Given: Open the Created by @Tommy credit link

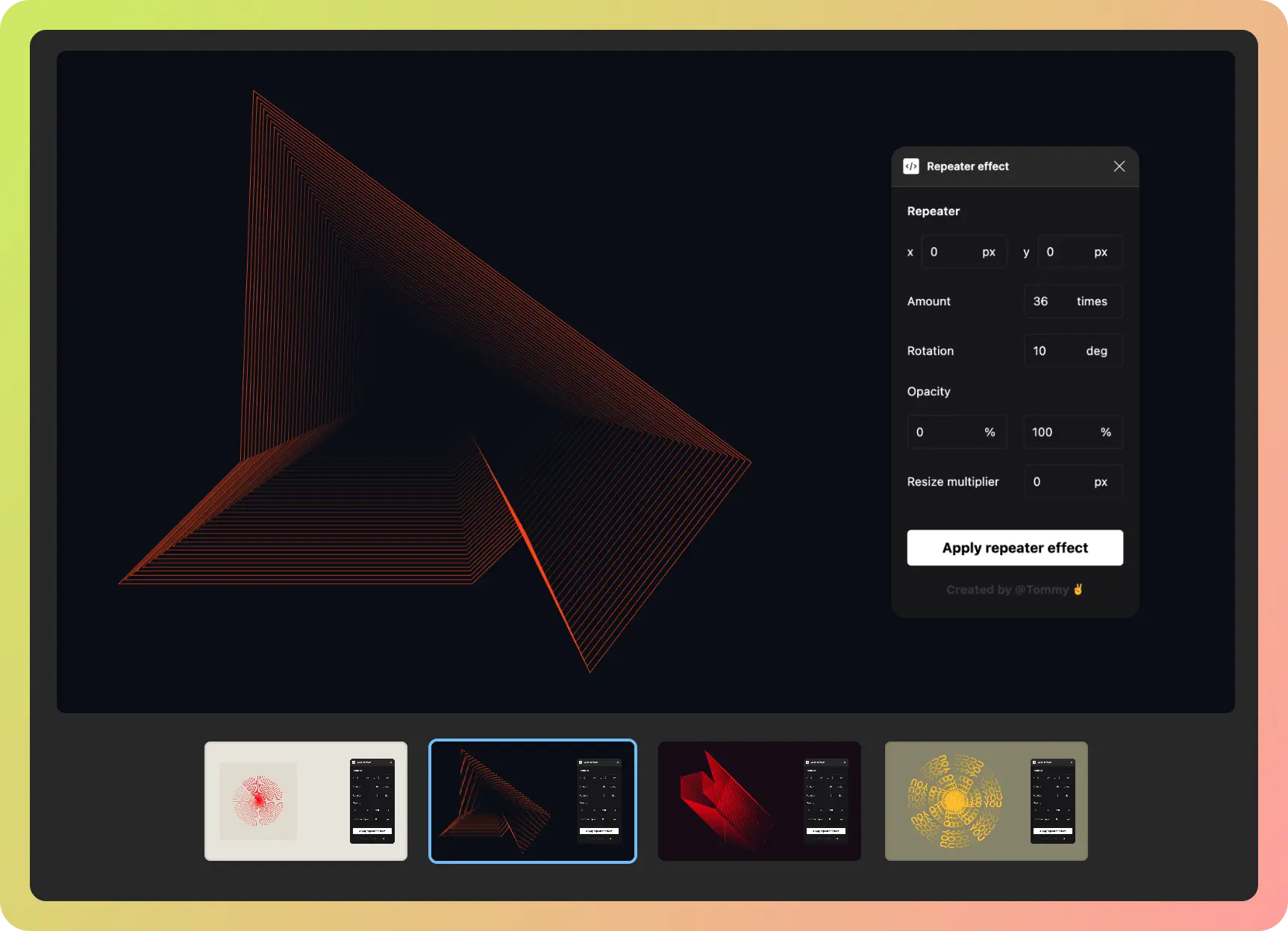Looking at the screenshot, I should pyautogui.click(x=1014, y=589).
